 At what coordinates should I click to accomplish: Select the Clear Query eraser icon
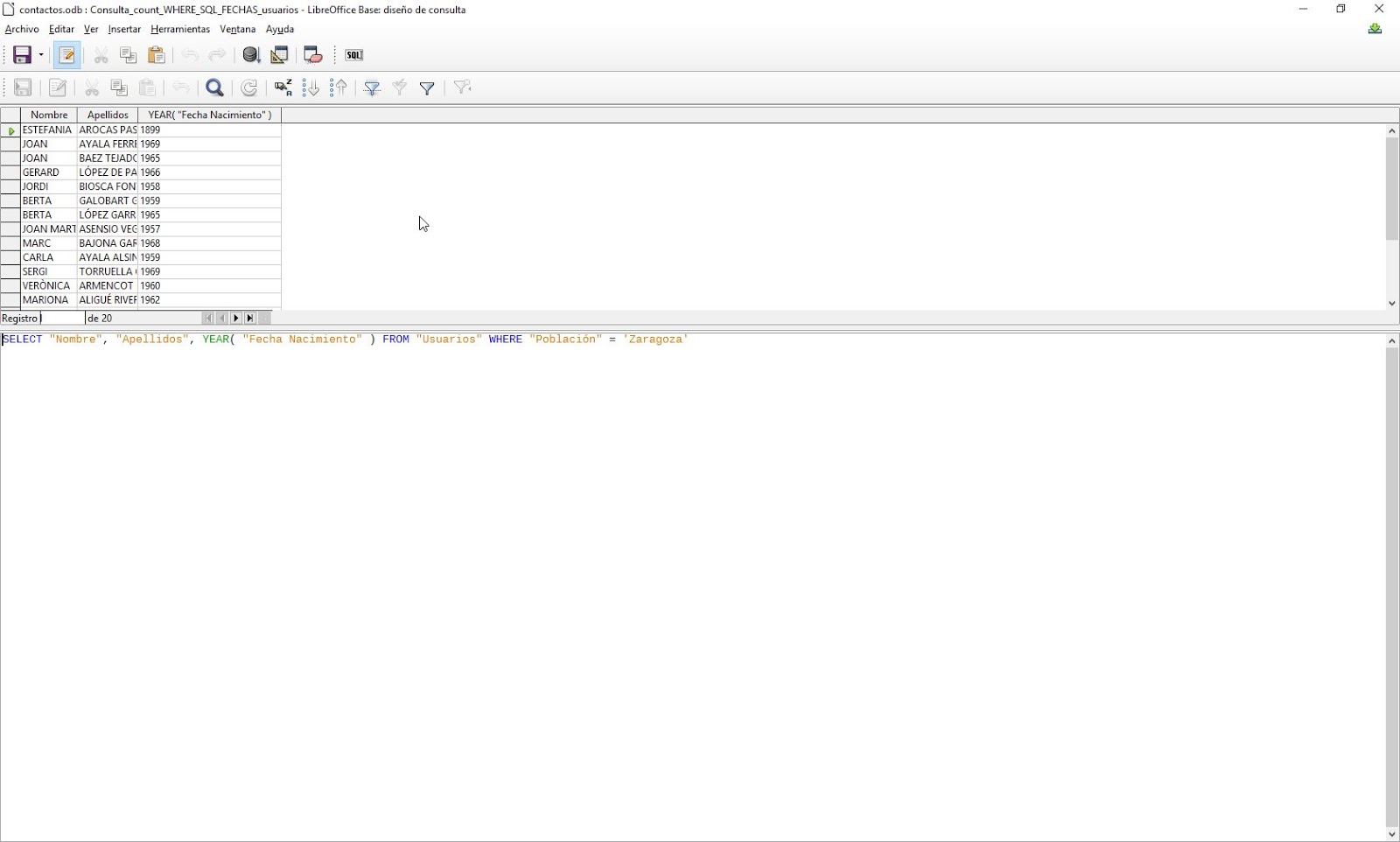[x=311, y=54]
